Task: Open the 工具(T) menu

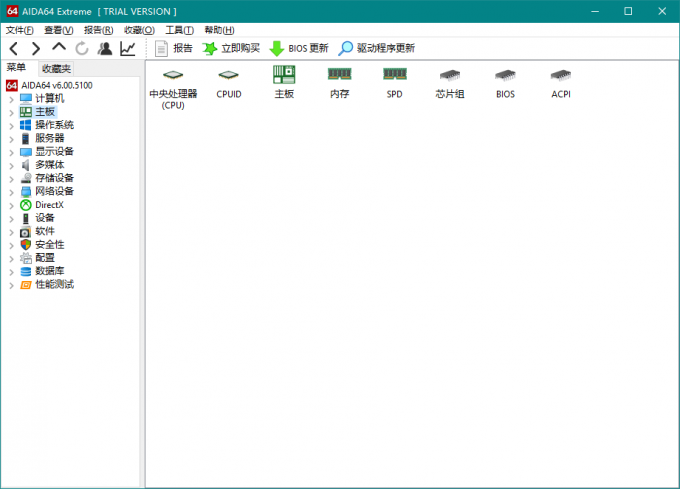Action: (x=180, y=30)
